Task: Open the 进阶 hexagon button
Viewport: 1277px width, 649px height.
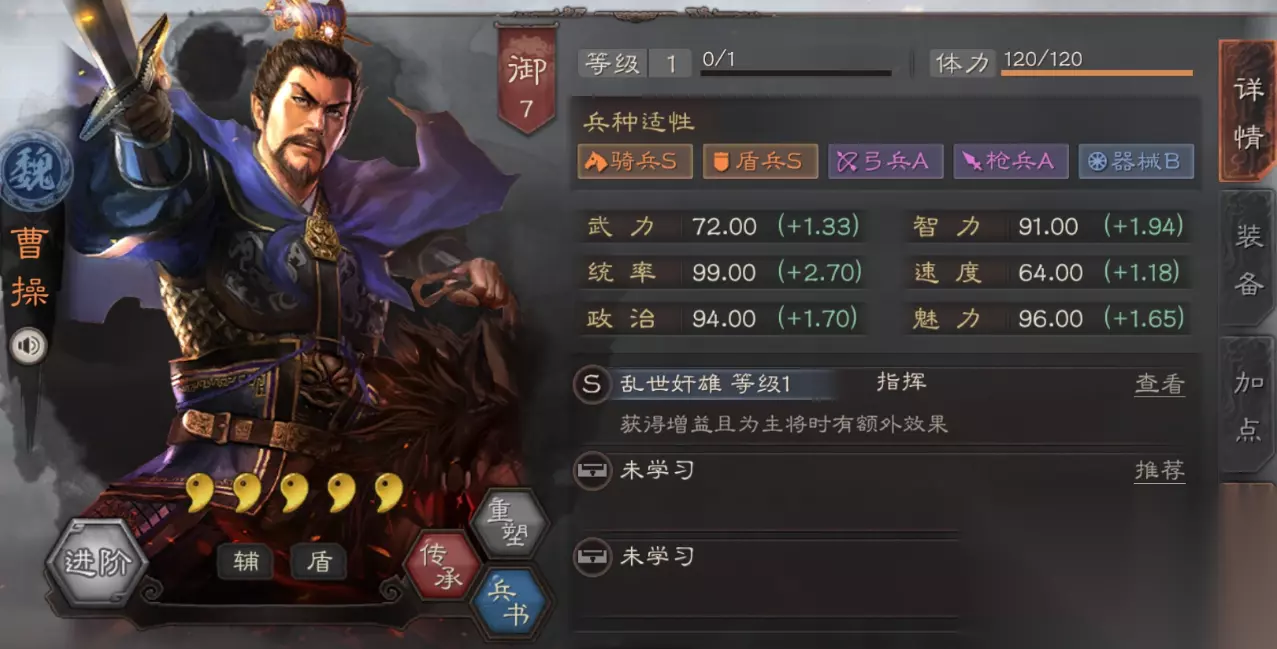Action: point(96,561)
